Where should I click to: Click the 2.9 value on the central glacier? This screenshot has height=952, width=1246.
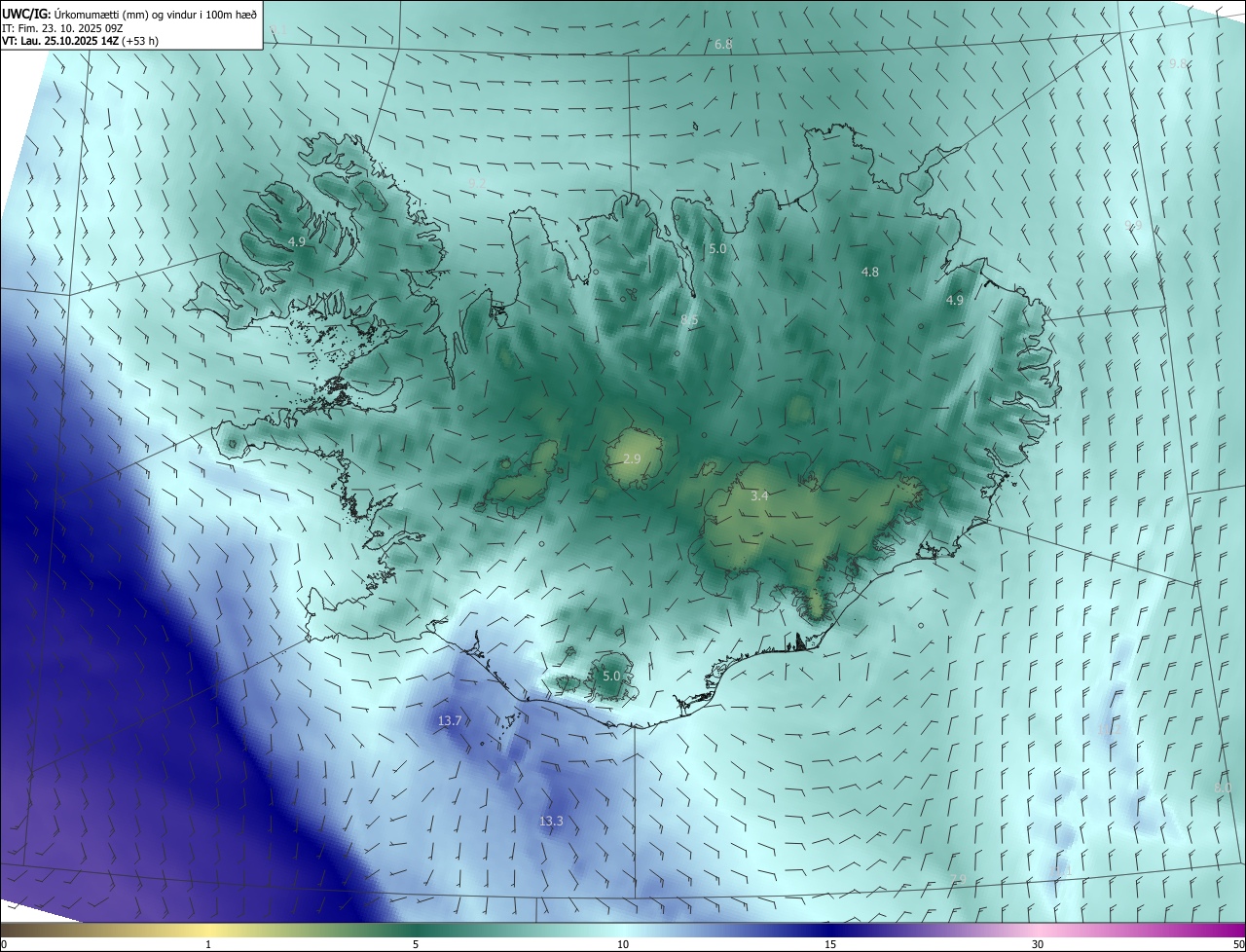click(632, 458)
